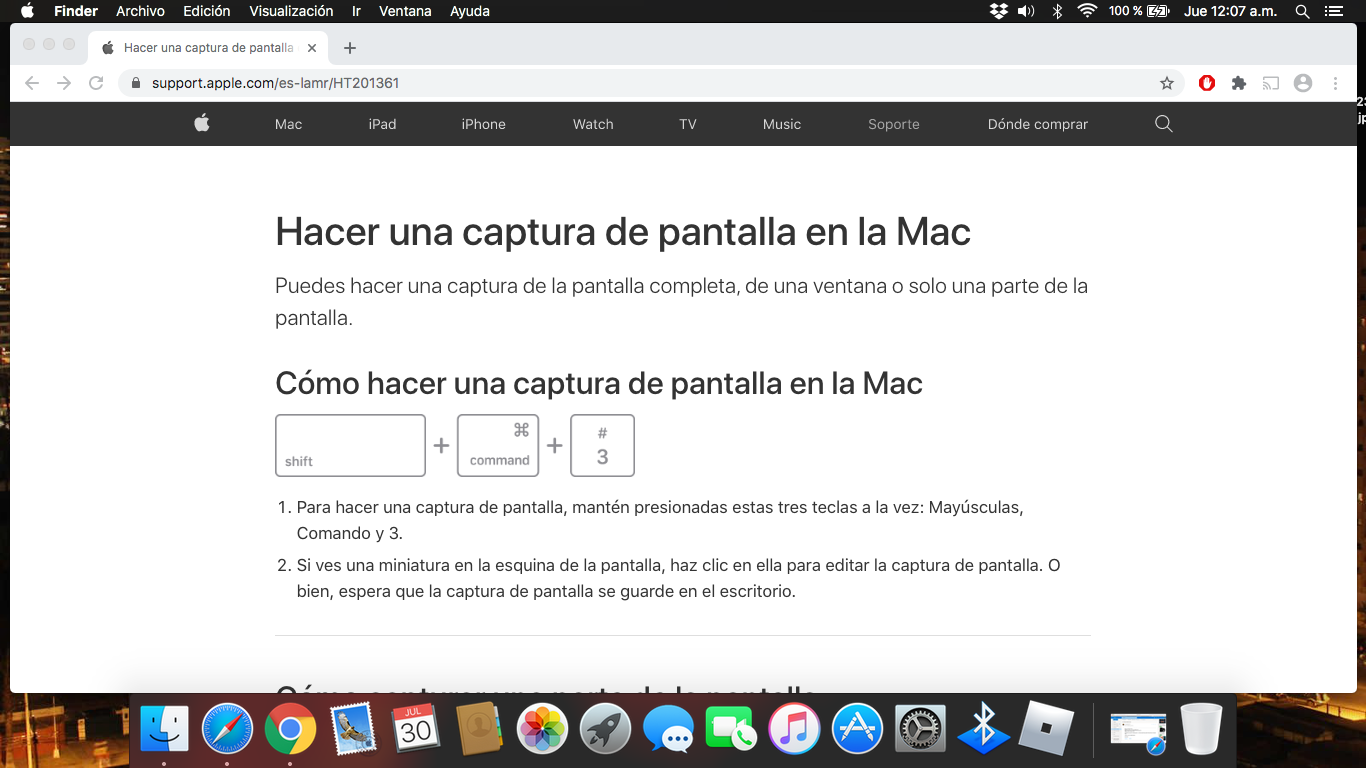Open Google Chrome in the Dock
The width and height of the screenshot is (1366, 768).
pyautogui.click(x=290, y=729)
